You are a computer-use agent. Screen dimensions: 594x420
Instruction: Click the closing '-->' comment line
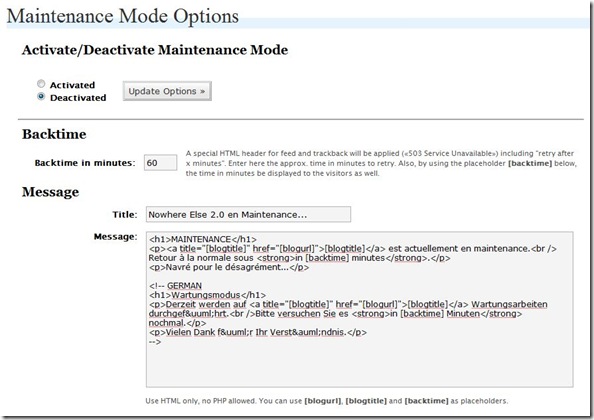tap(155, 342)
